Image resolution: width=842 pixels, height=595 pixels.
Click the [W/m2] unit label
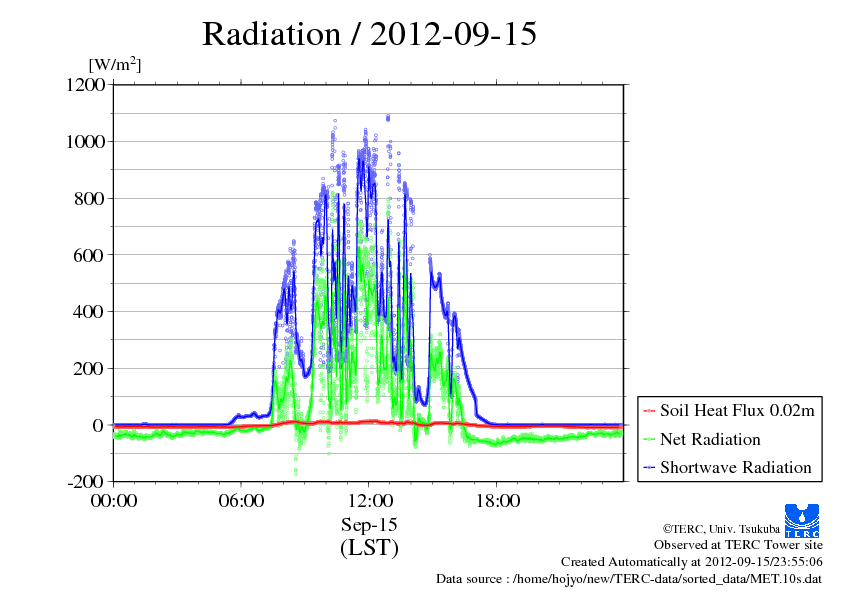pyautogui.click(x=114, y=64)
